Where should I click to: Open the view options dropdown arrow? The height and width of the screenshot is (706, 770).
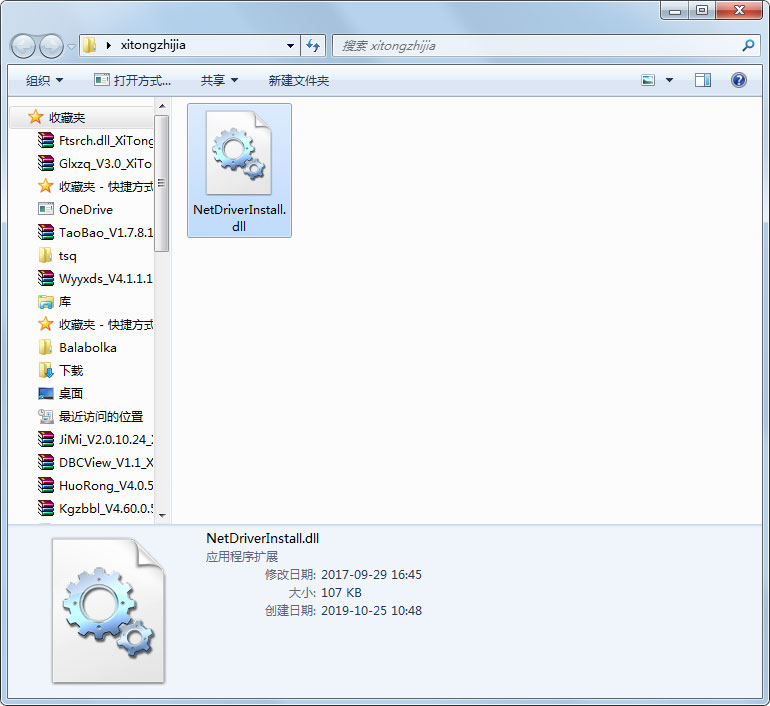[x=669, y=80]
